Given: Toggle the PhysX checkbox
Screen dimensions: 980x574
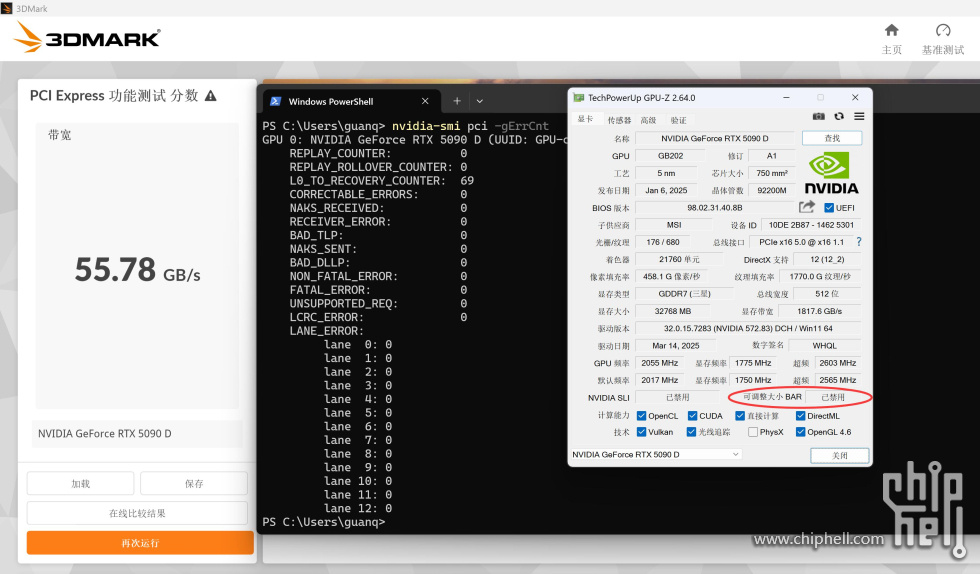Looking at the screenshot, I should pos(752,432).
